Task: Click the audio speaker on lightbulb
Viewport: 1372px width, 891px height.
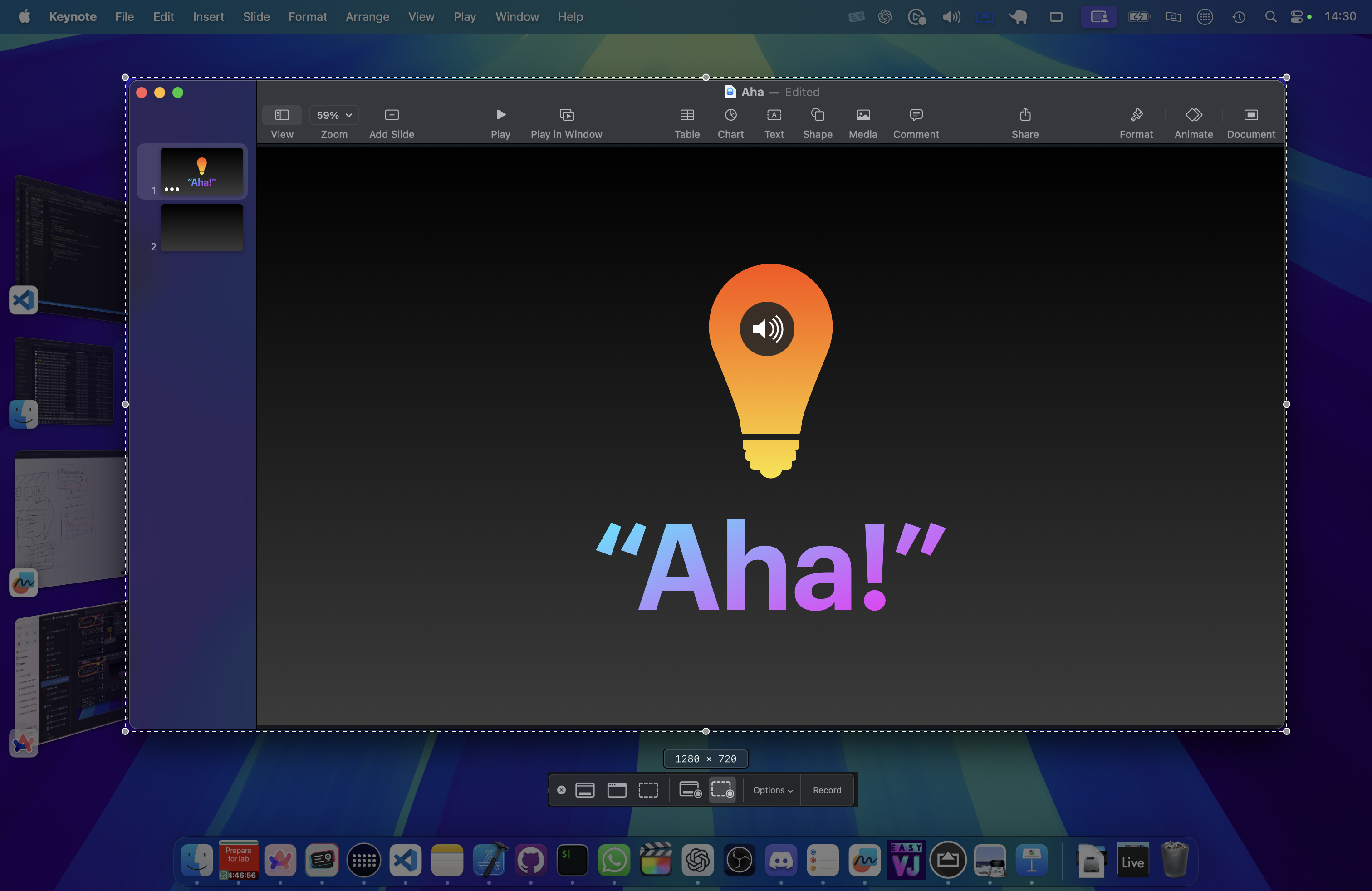Action: pyautogui.click(x=767, y=329)
